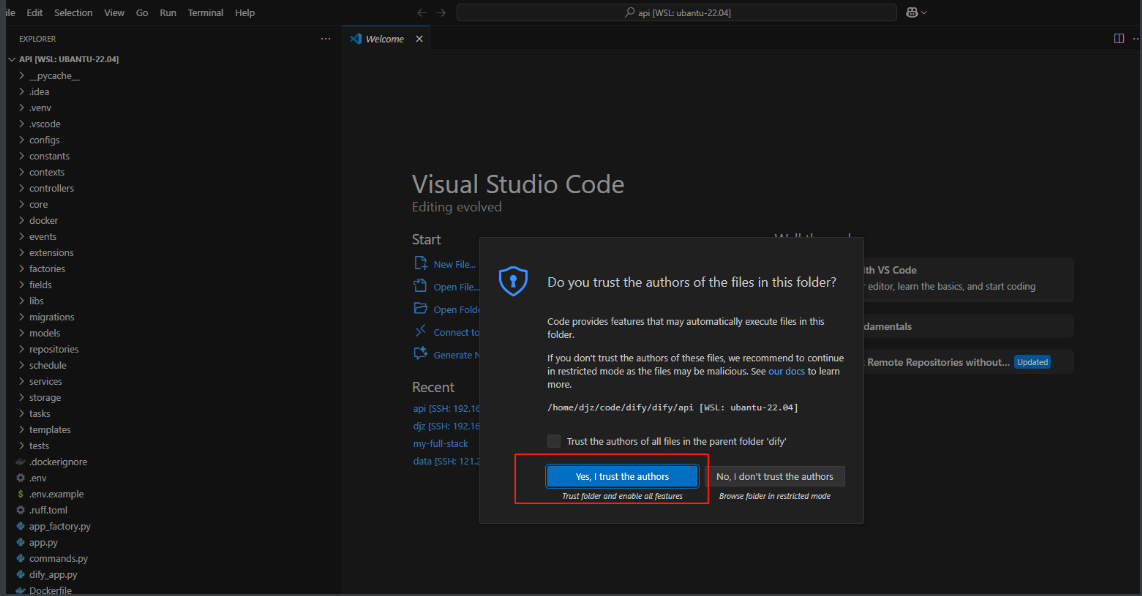
Task: Open the 'our docs' link in dialog
Action: (x=787, y=372)
